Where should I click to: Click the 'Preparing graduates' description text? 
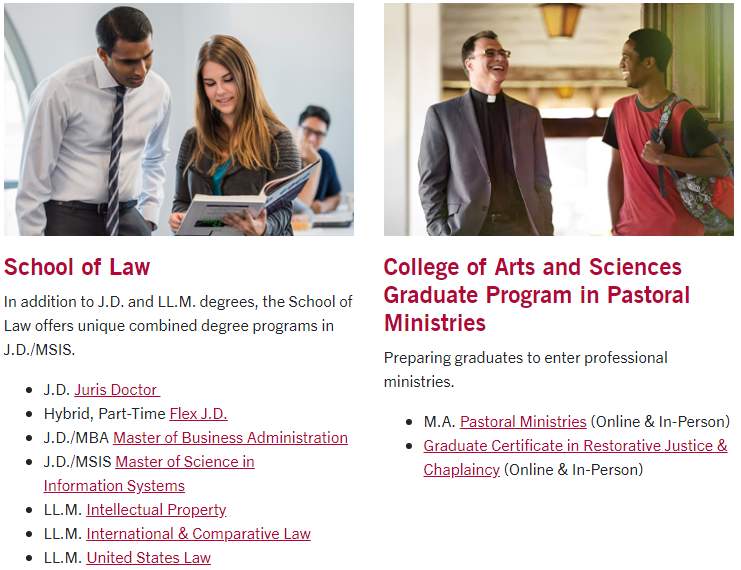[x=525, y=370]
